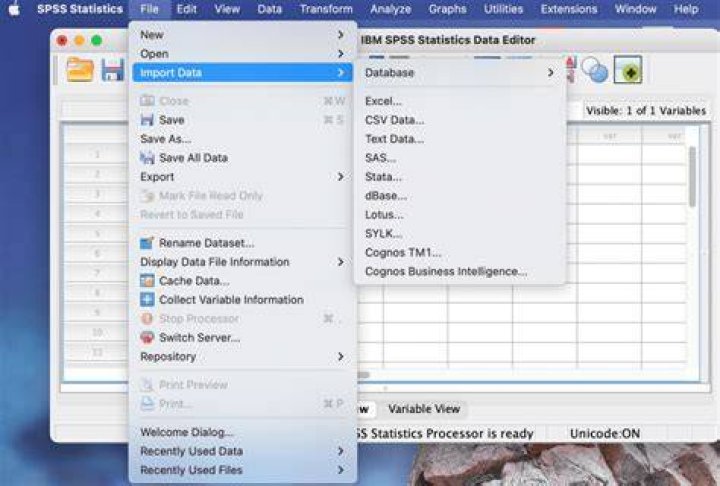Open the View menu
The width and height of the screenshot is (720, 486).
[227, 9]
